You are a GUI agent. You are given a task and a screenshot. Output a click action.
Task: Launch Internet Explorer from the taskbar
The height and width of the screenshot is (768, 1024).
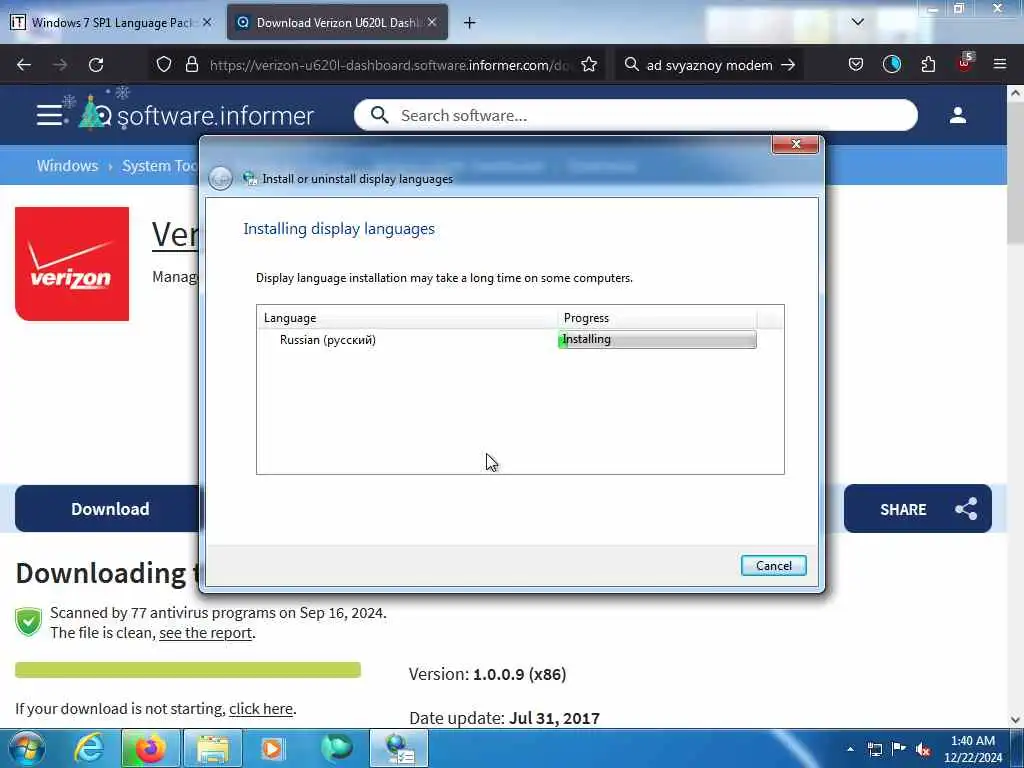tap(89, 748)
